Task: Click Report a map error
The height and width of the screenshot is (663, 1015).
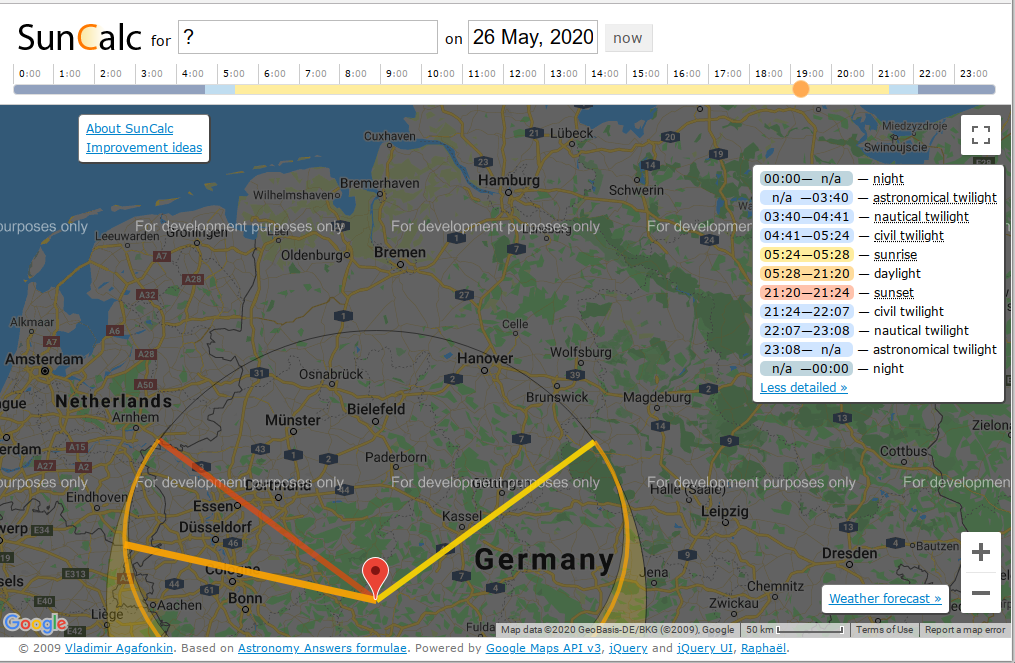Action: click(965, 629)
